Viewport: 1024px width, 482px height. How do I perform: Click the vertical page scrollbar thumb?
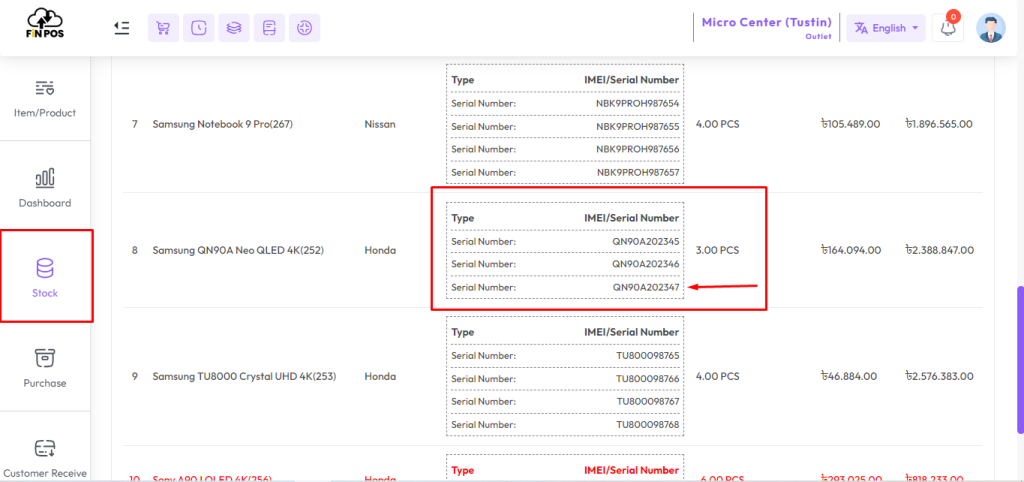coord(1020,359)
